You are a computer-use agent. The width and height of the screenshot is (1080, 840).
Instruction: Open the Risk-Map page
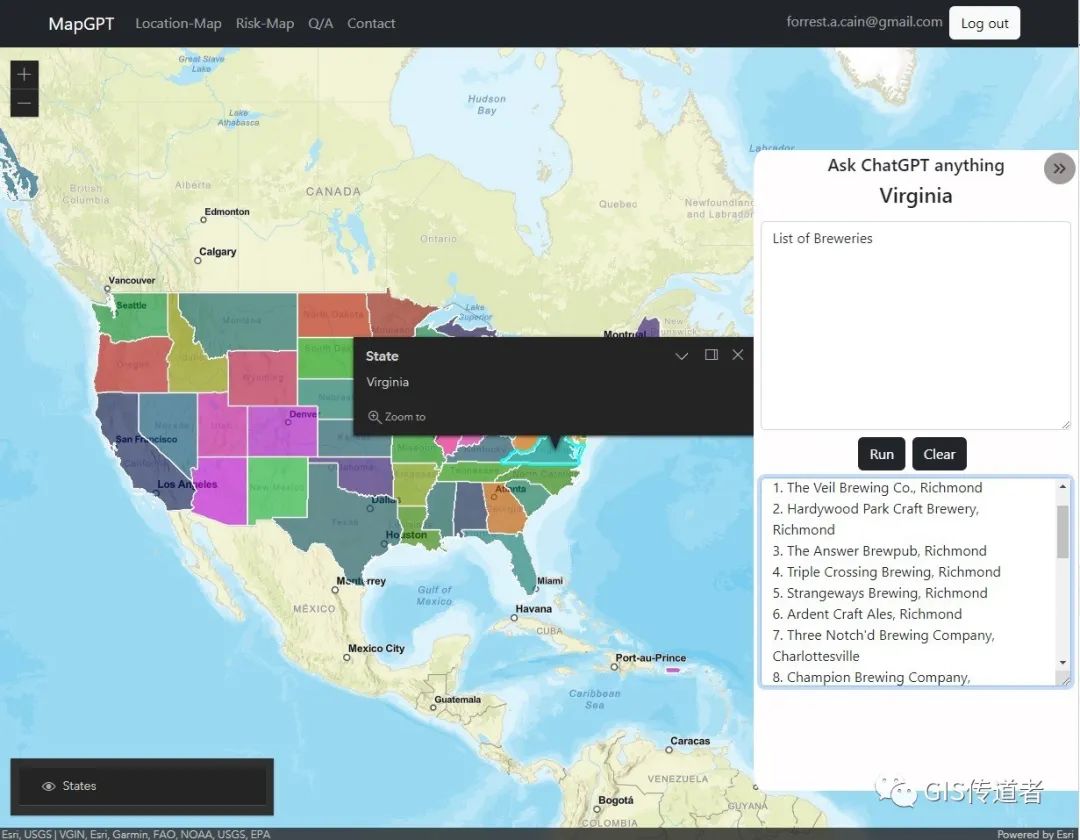coord(264,23)
